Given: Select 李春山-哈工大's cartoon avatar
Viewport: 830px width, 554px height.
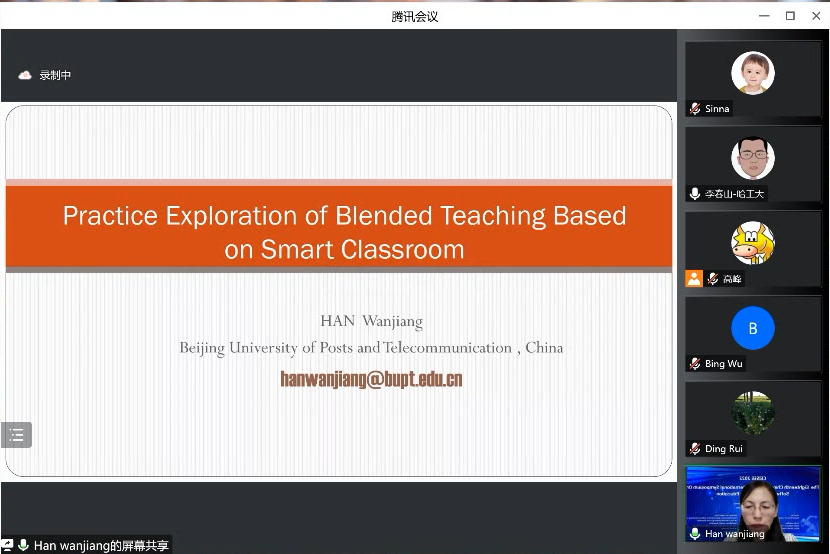Looking at the screenshot, I should (752, 158).
